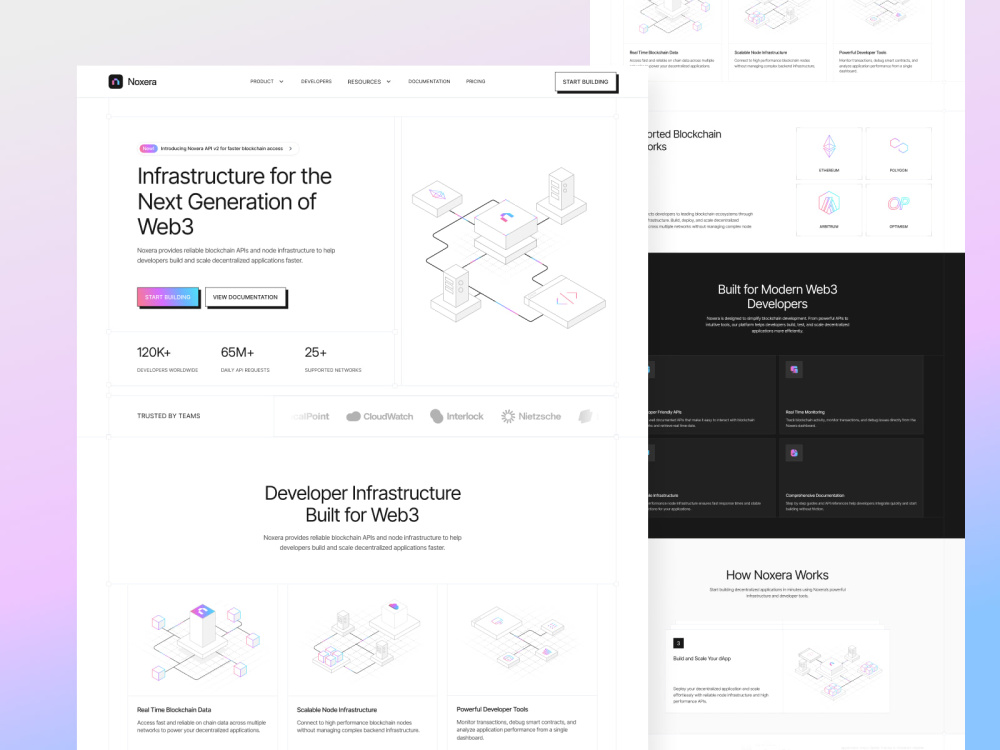Click Start Building in the header
The image size is (1000, 750).
(585, 82)
